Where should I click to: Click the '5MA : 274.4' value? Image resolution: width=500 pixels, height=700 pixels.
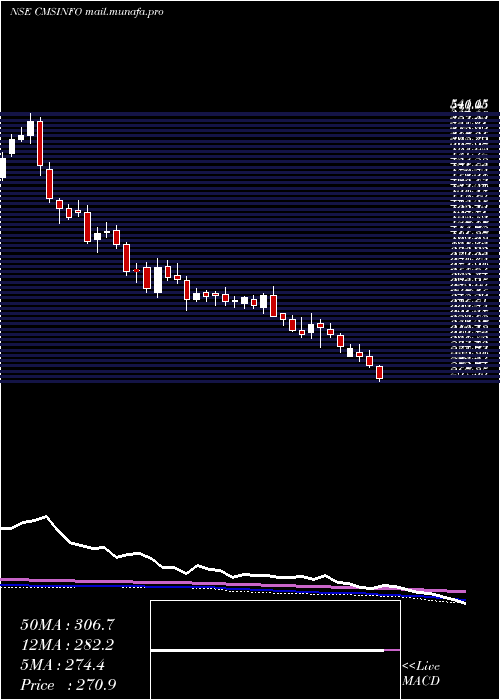pos(62,665)
